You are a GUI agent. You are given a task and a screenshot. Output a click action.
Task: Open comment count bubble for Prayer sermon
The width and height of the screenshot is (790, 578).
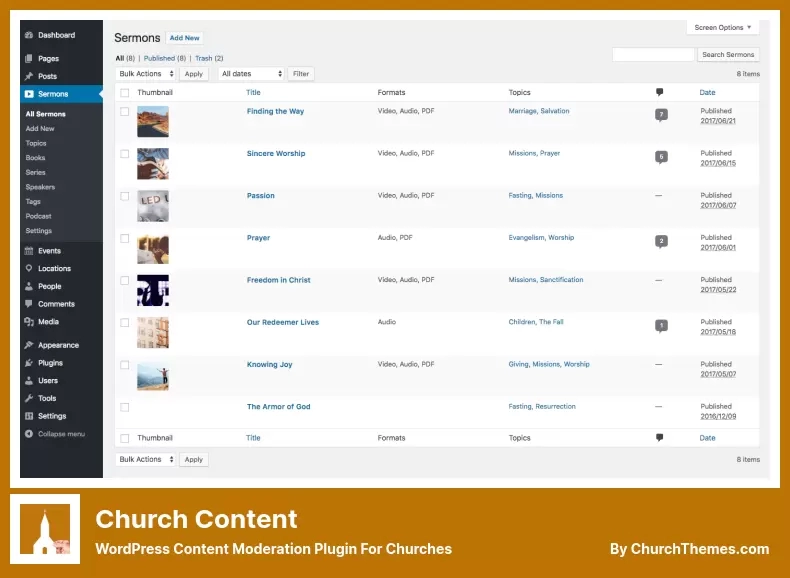click(661, 241)
